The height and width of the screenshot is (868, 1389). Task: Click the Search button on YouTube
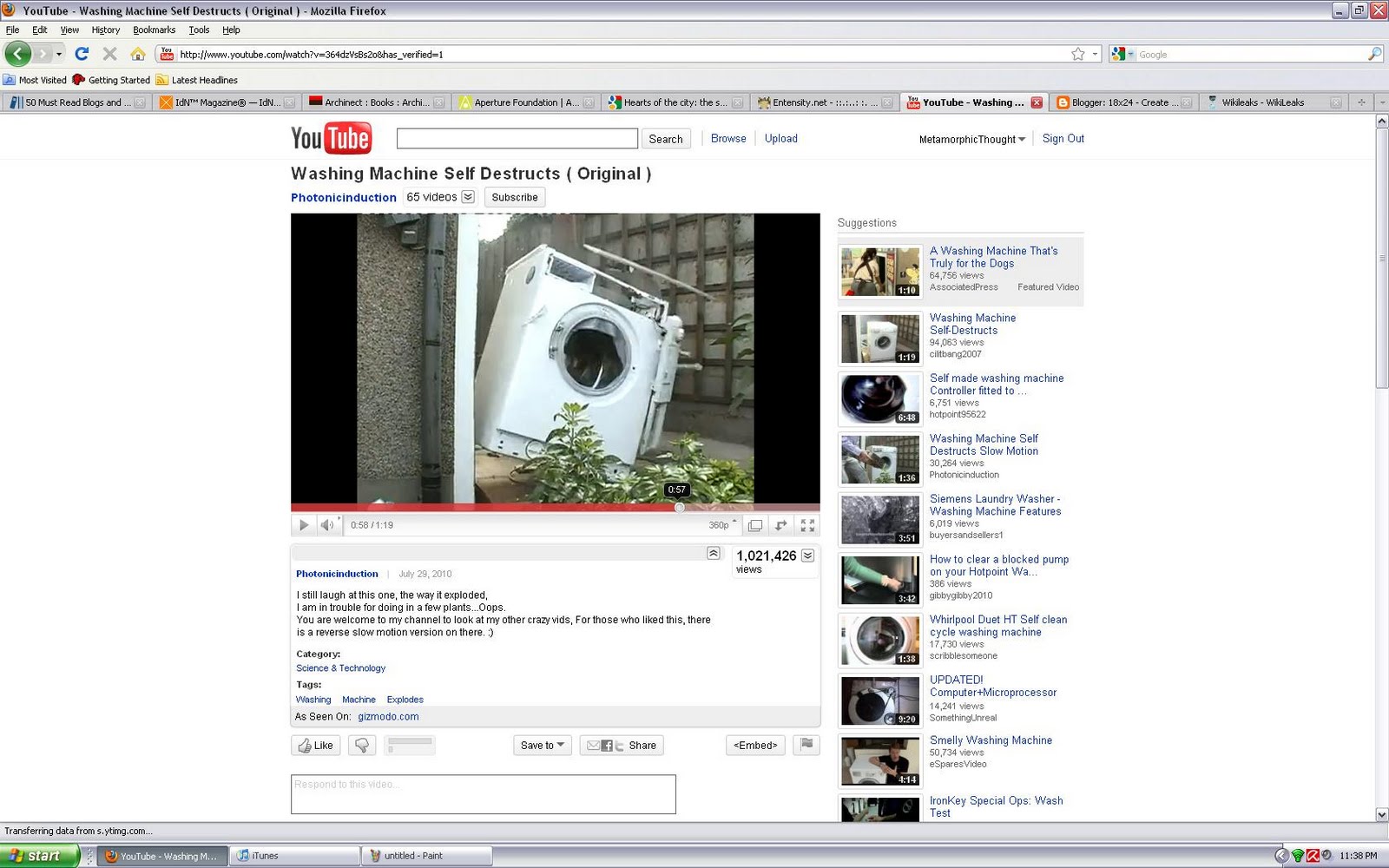point(666,139)
